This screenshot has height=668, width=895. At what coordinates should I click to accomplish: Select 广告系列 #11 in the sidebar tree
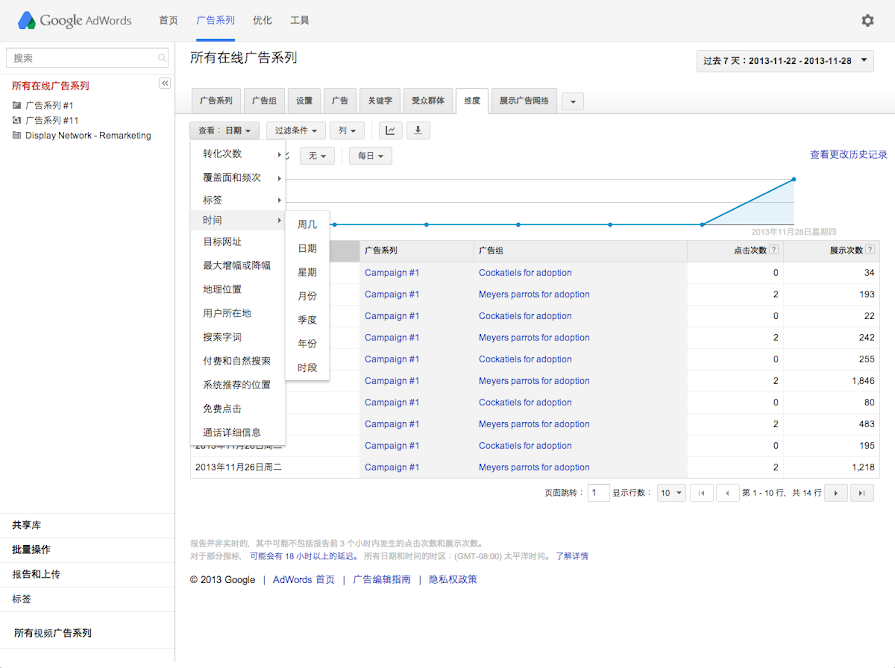51,120
